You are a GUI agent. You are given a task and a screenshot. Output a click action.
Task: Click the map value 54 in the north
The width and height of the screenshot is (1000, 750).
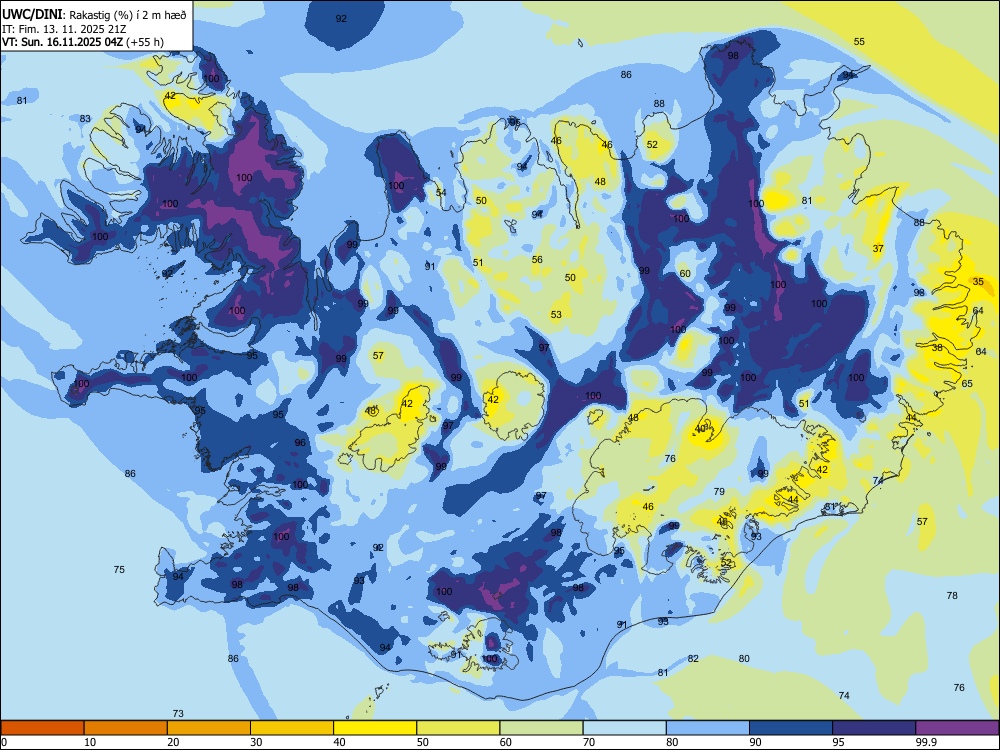[441, 193]
